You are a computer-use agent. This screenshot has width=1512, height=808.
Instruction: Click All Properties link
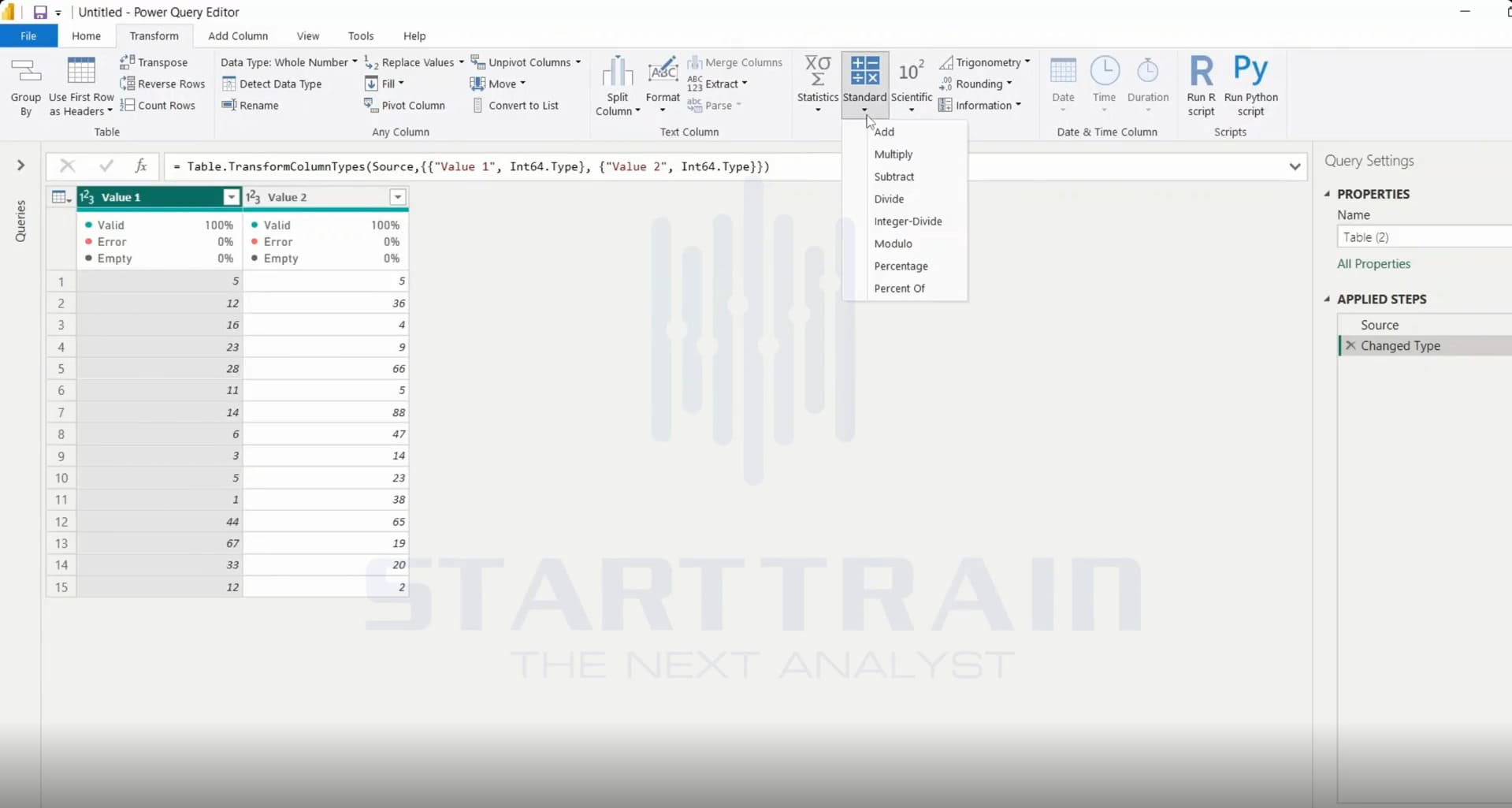(x=1373, y=264)
